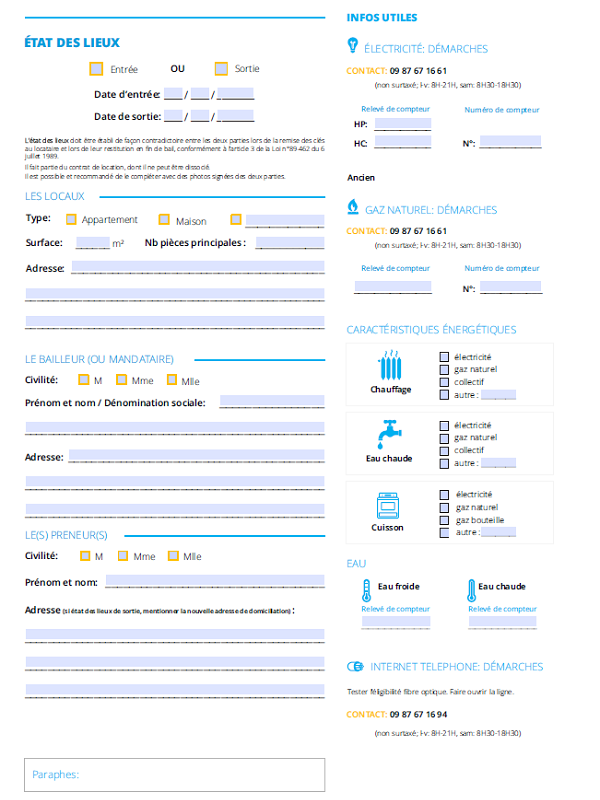
Task: Click the HC meter reading field
Action: [403, 141]
